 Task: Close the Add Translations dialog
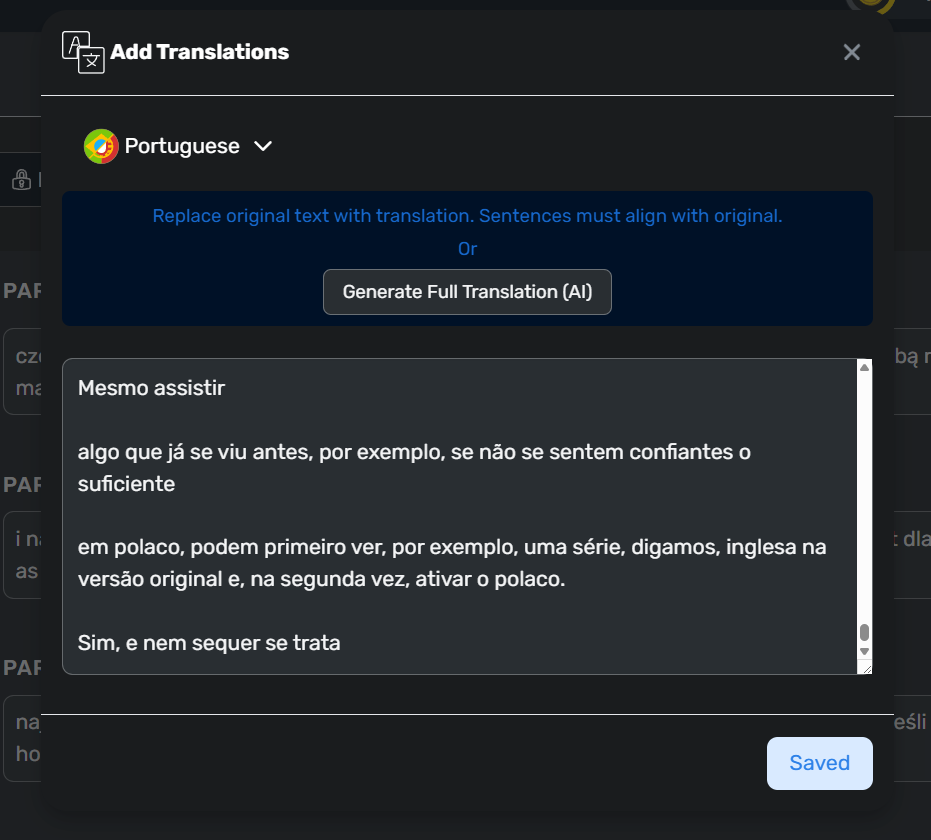(x=851, y=52)
